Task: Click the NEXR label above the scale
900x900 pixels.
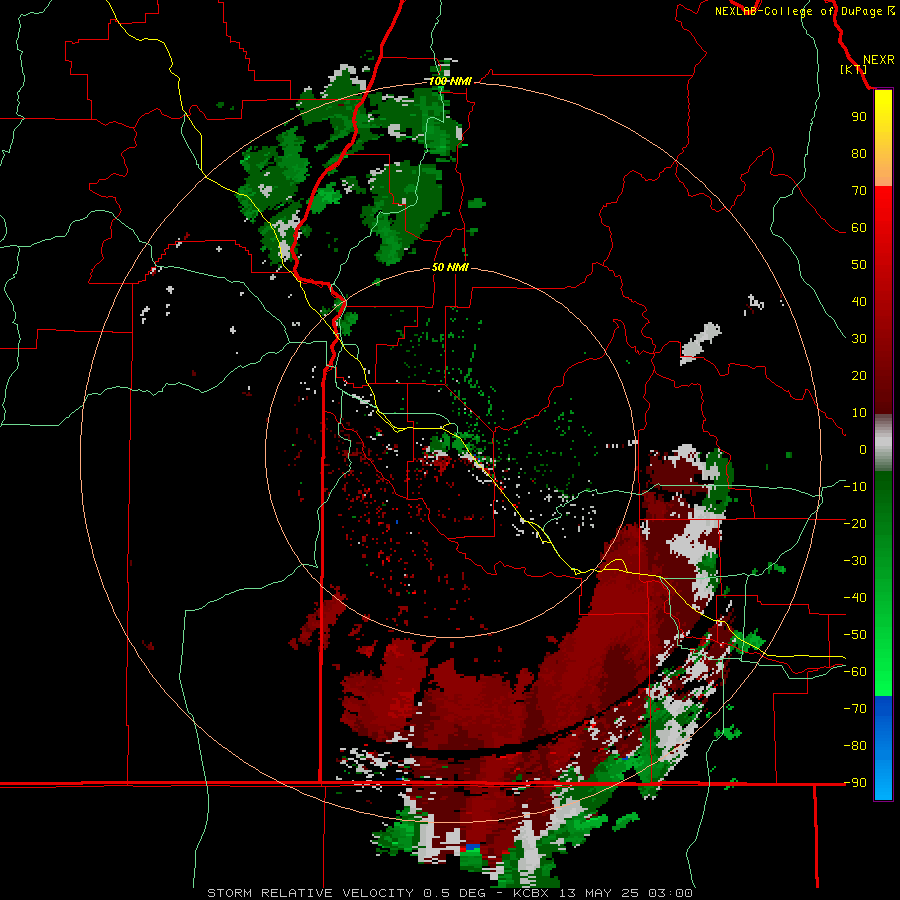Action: 878,60
